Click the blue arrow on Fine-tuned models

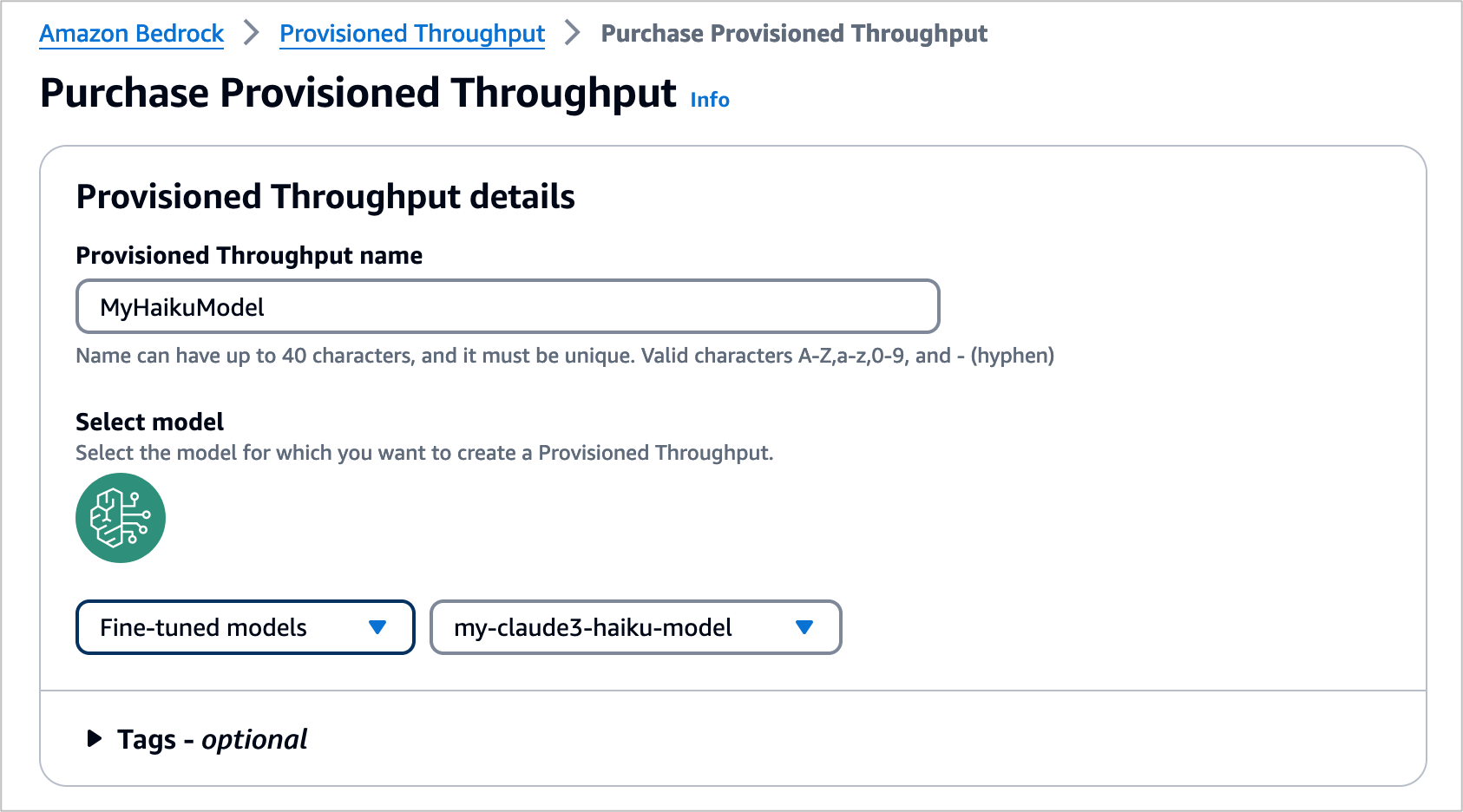point(377,627)
